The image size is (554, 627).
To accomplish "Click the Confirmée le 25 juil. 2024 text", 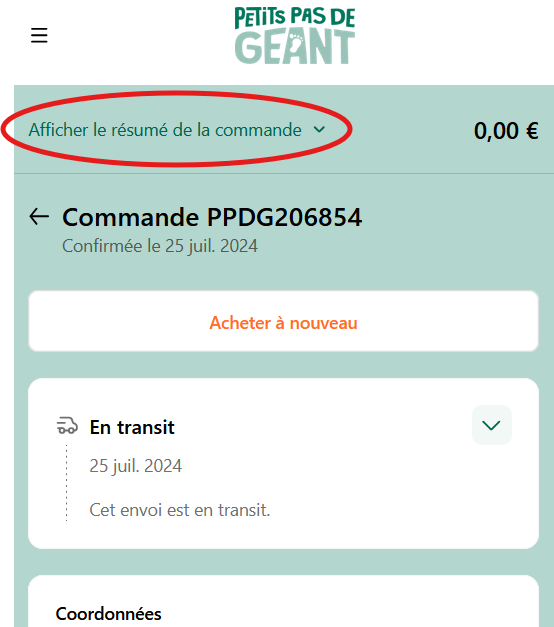I will [x=160, y=246].
